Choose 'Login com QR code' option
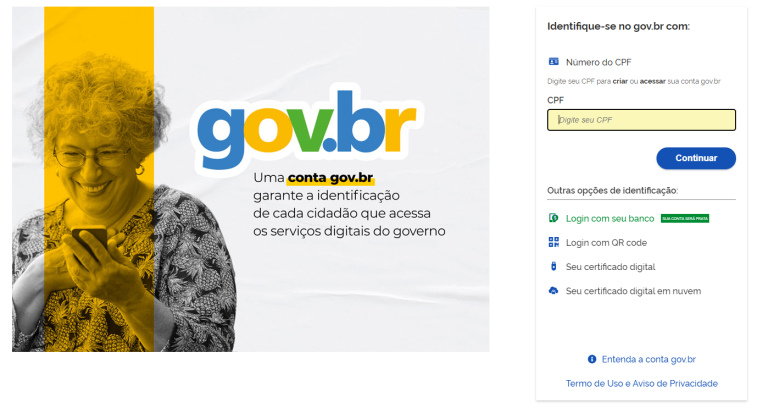The image size is (768, 413). click(x=606, y=243)
